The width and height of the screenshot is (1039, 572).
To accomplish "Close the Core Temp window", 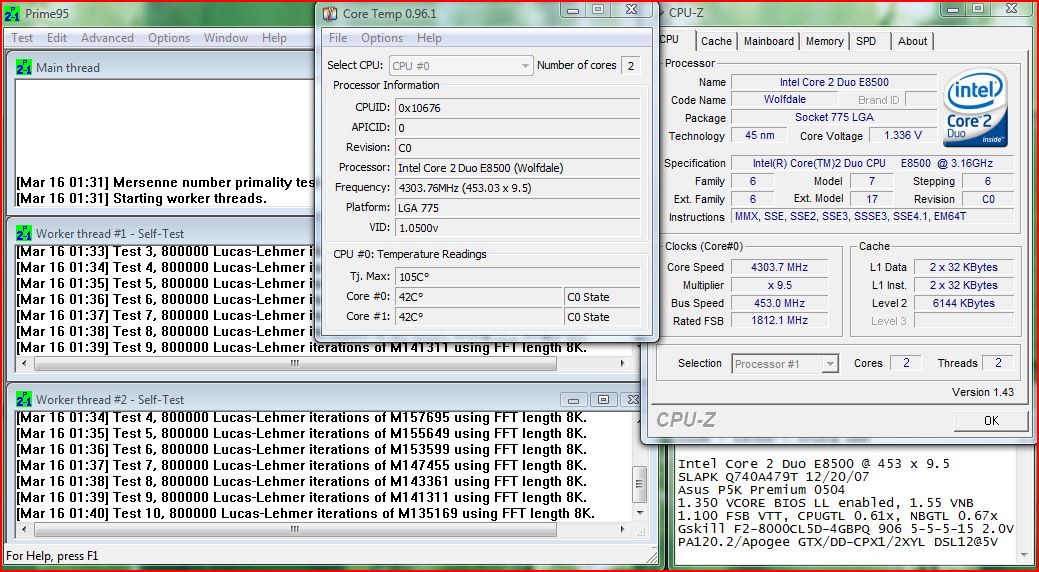I will pyautogui.click(x=631, y=9).
